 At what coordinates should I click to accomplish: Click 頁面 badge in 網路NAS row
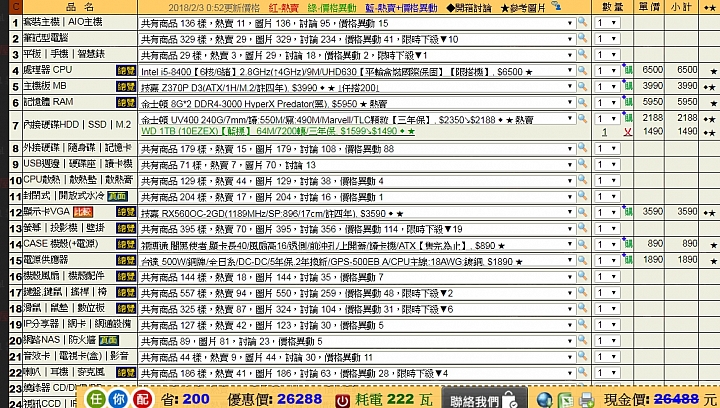109,340
